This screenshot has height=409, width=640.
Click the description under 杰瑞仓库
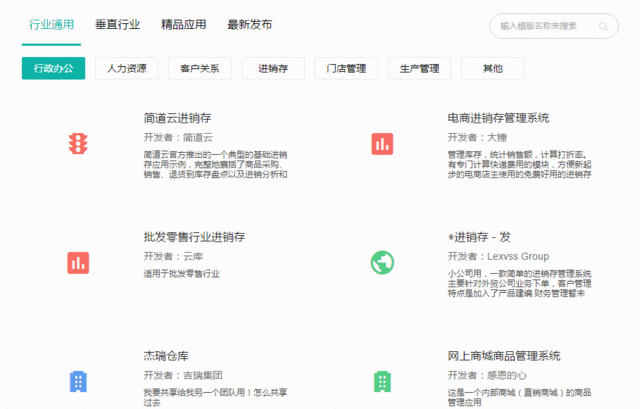tap(215, 397)
